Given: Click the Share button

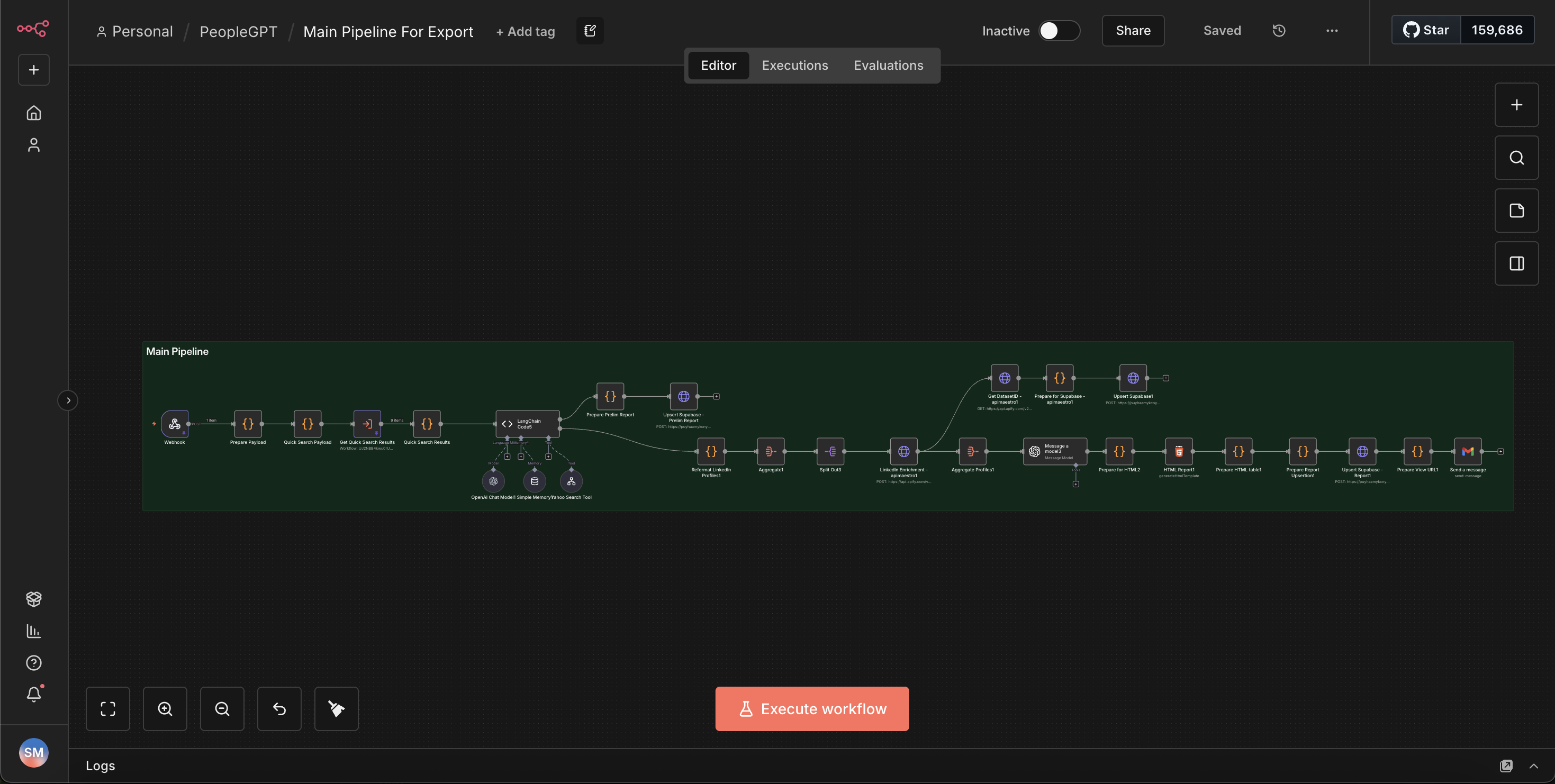Looking at the screenshot, I should 1133,31.
